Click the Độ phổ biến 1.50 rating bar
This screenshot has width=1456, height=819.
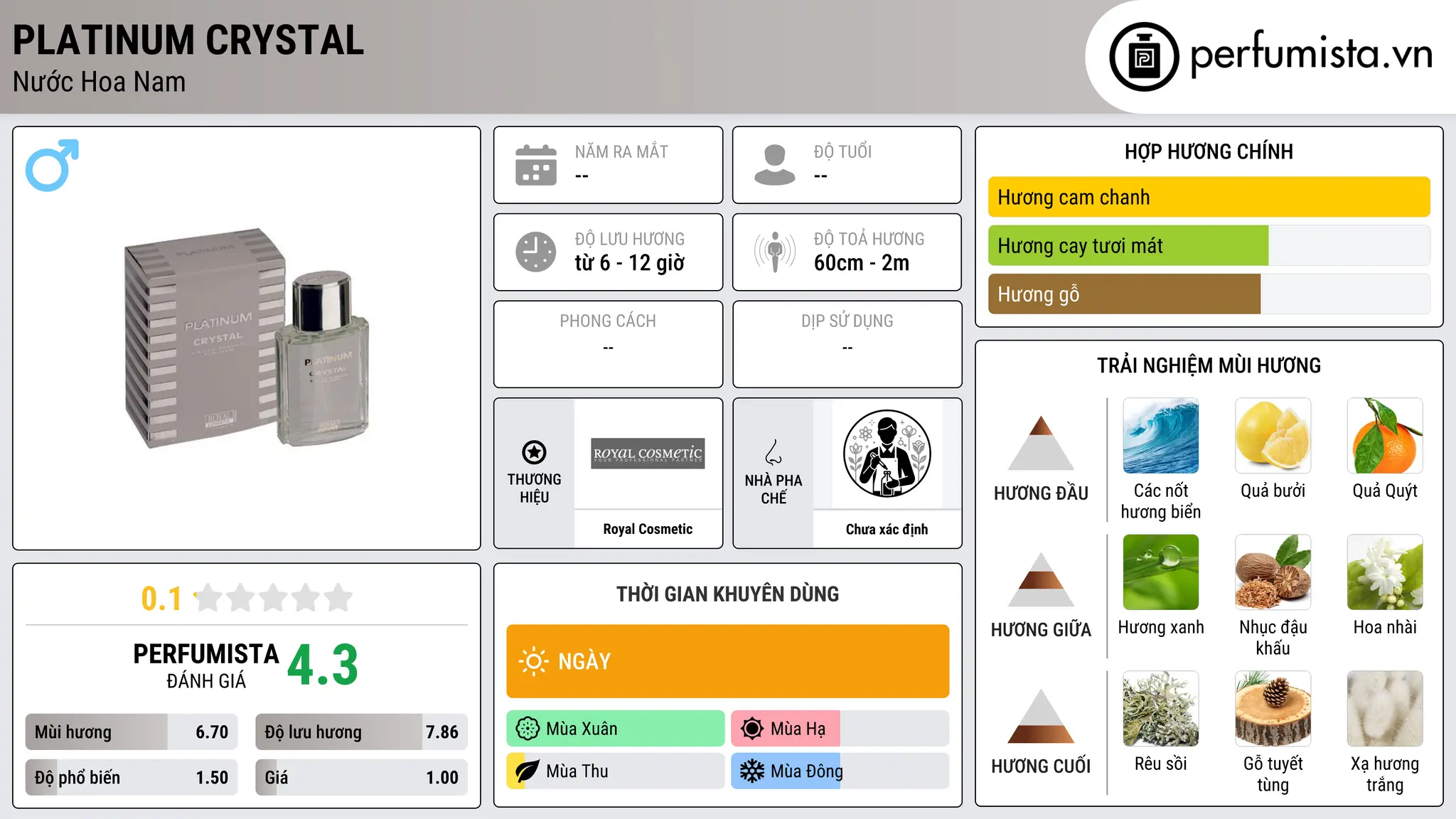tap(132, 778)
